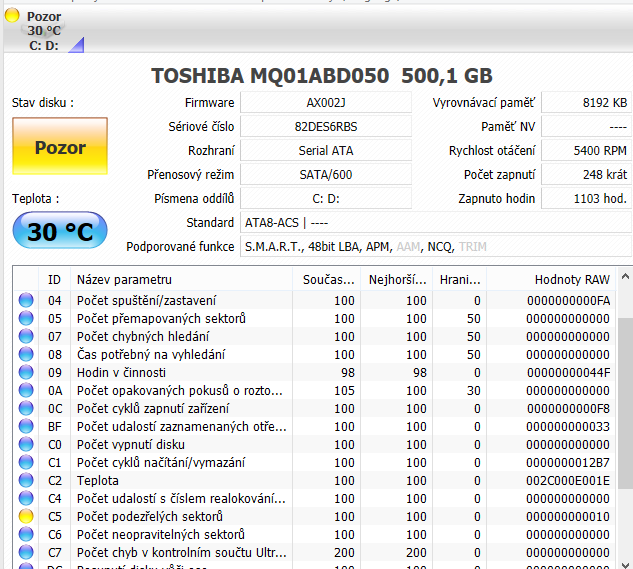Click the yellow status circle in disk tab

pos(12,15)
